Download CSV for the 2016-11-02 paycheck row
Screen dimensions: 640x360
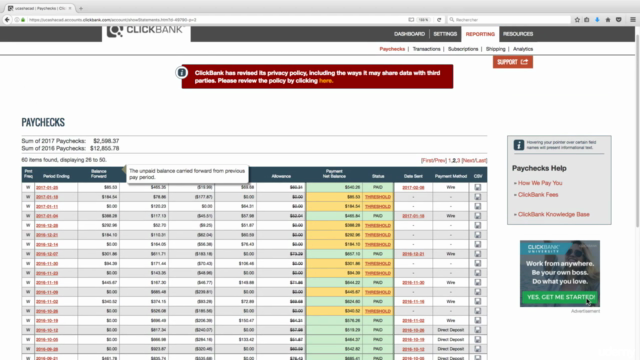coord(478,302)
